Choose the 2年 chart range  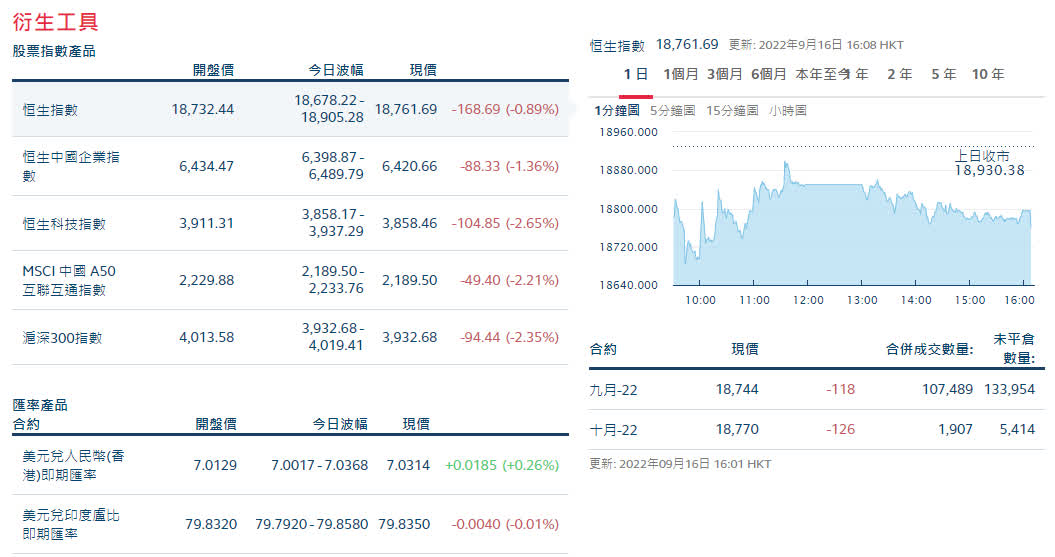pos(900,74)
